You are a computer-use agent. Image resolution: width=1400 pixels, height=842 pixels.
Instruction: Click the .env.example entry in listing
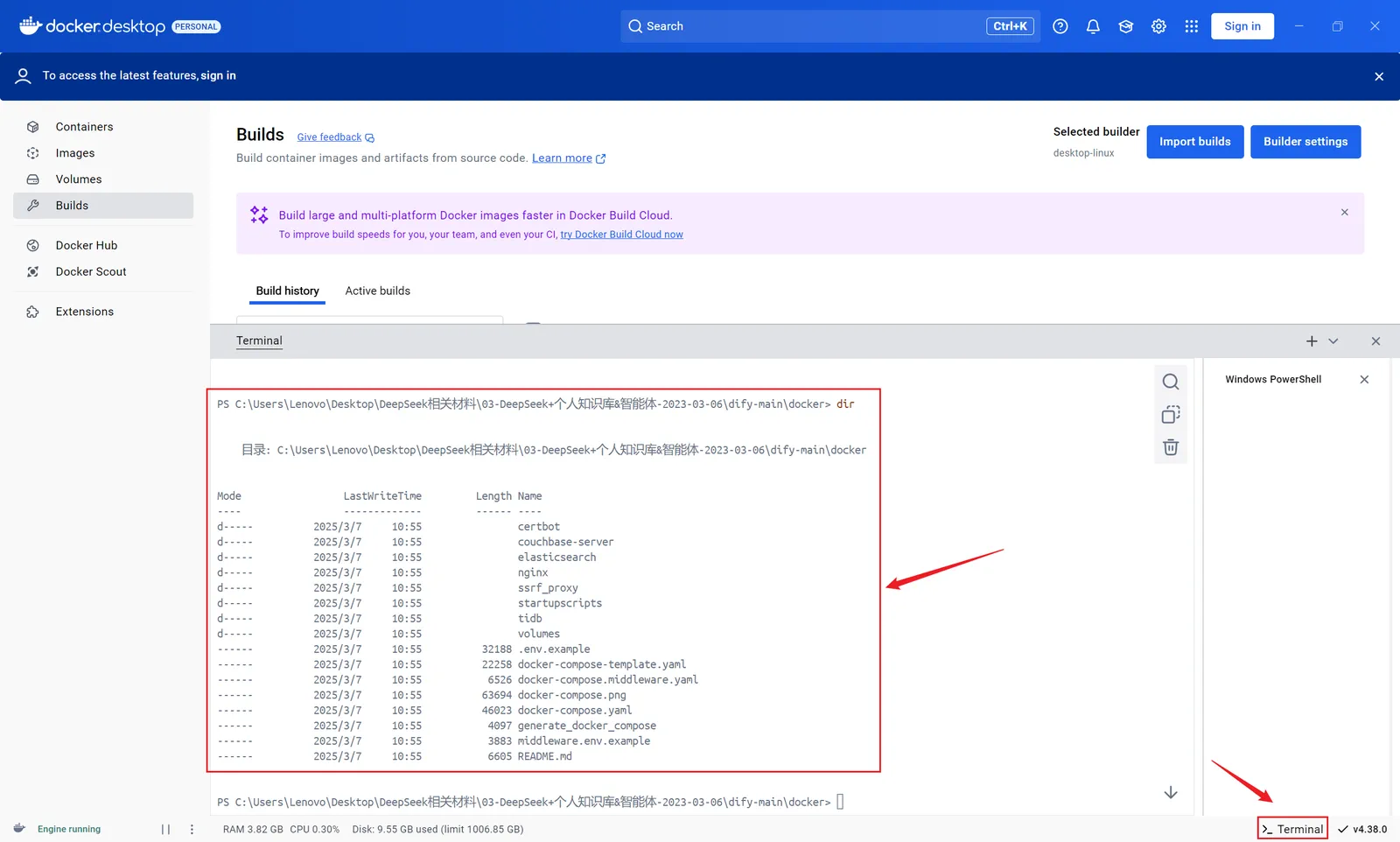pos(554,649)
